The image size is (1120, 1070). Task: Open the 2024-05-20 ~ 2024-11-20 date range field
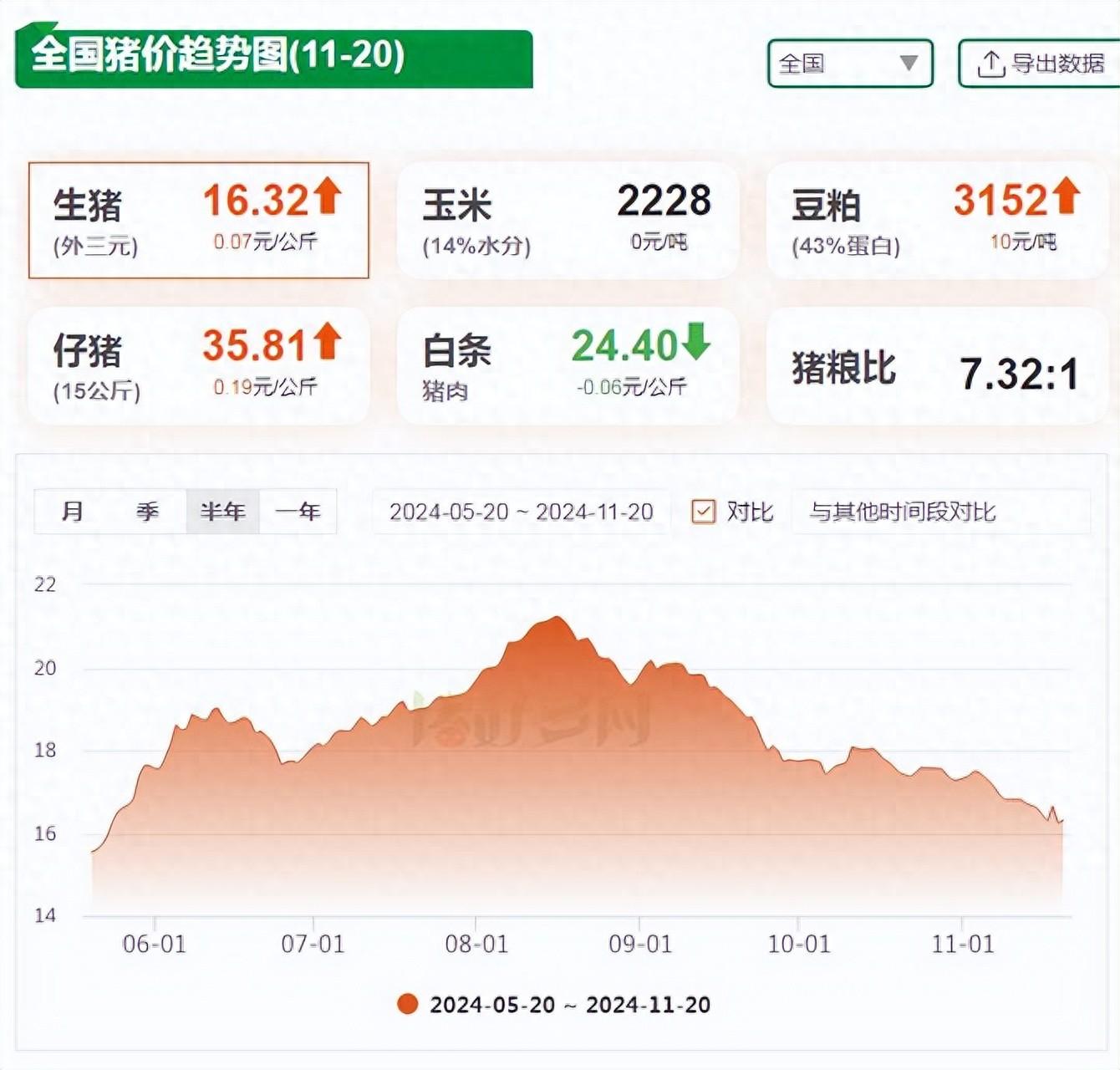click(521, 512)
